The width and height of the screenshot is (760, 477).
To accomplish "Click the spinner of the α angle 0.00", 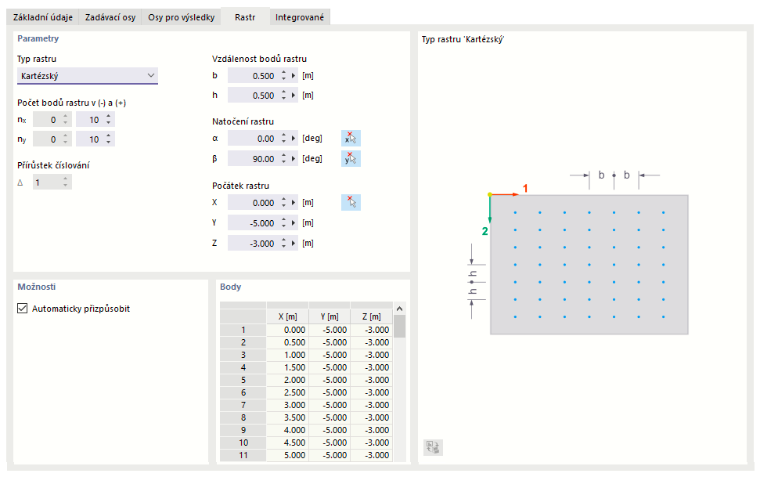I will pos(284,139).
